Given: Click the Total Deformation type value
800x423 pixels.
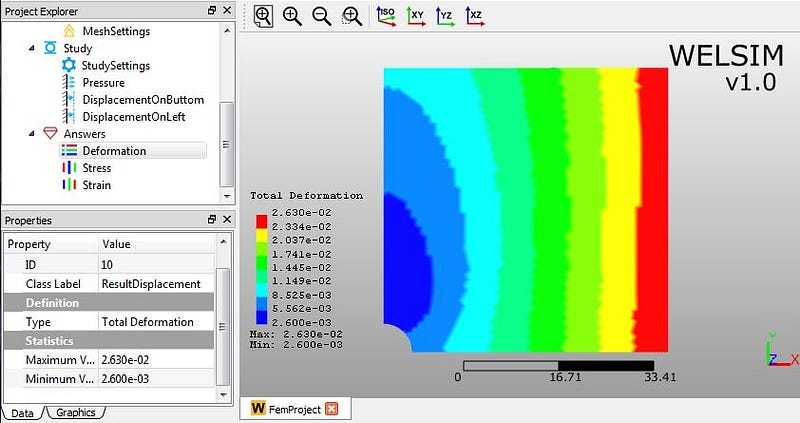Looking at the screenshot, I should tap(156, 322).
